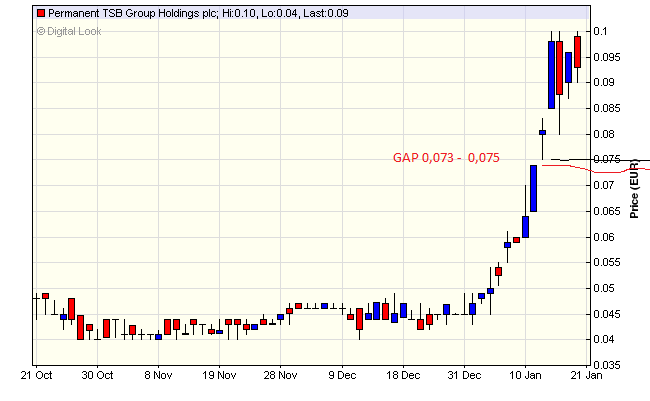Select the 30 Oct date label
Image resolution: width=650 pixels, height=401 pixels.
click(96, 376)
